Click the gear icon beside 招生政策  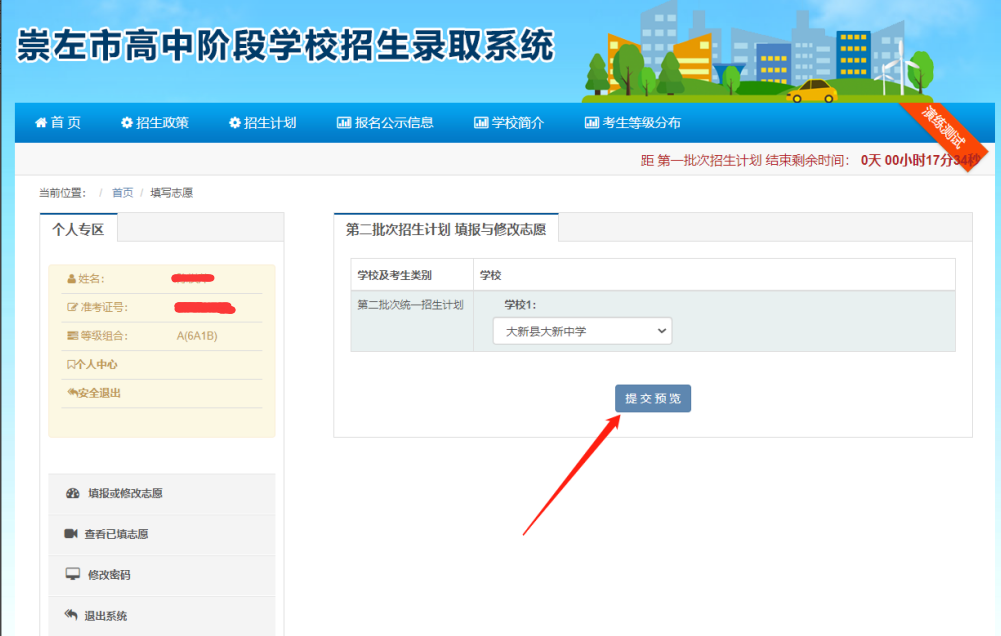tap(127, 123)
